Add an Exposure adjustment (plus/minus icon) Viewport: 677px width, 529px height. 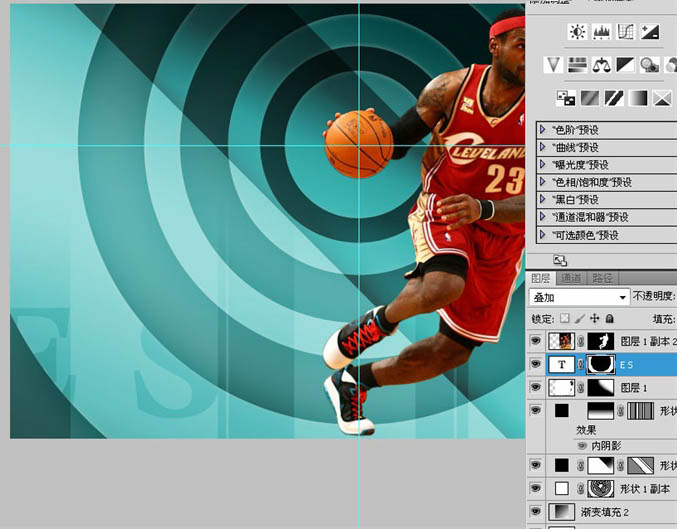click(x=650, y=32)
